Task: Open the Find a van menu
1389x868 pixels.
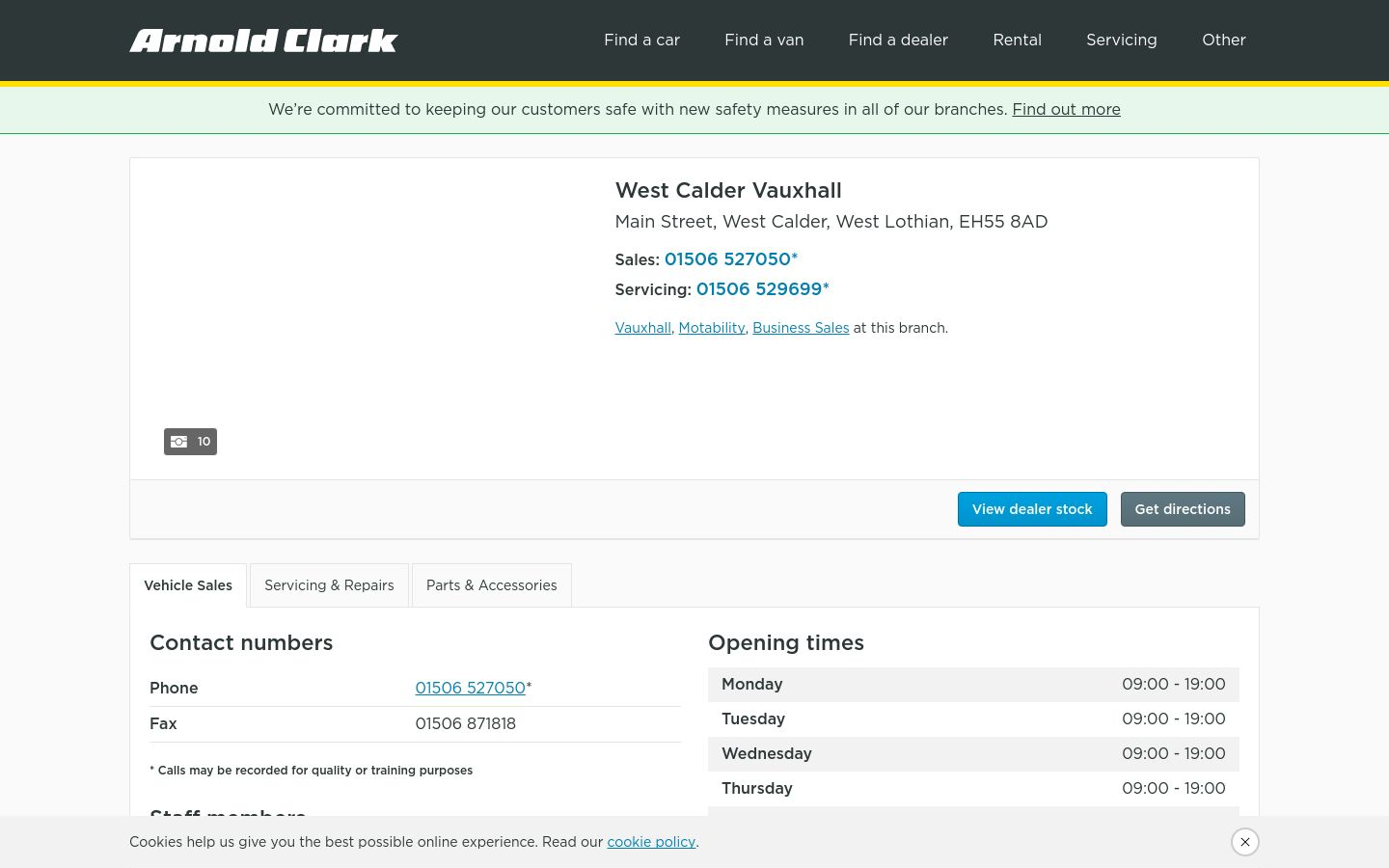Action: coord(764,41)
